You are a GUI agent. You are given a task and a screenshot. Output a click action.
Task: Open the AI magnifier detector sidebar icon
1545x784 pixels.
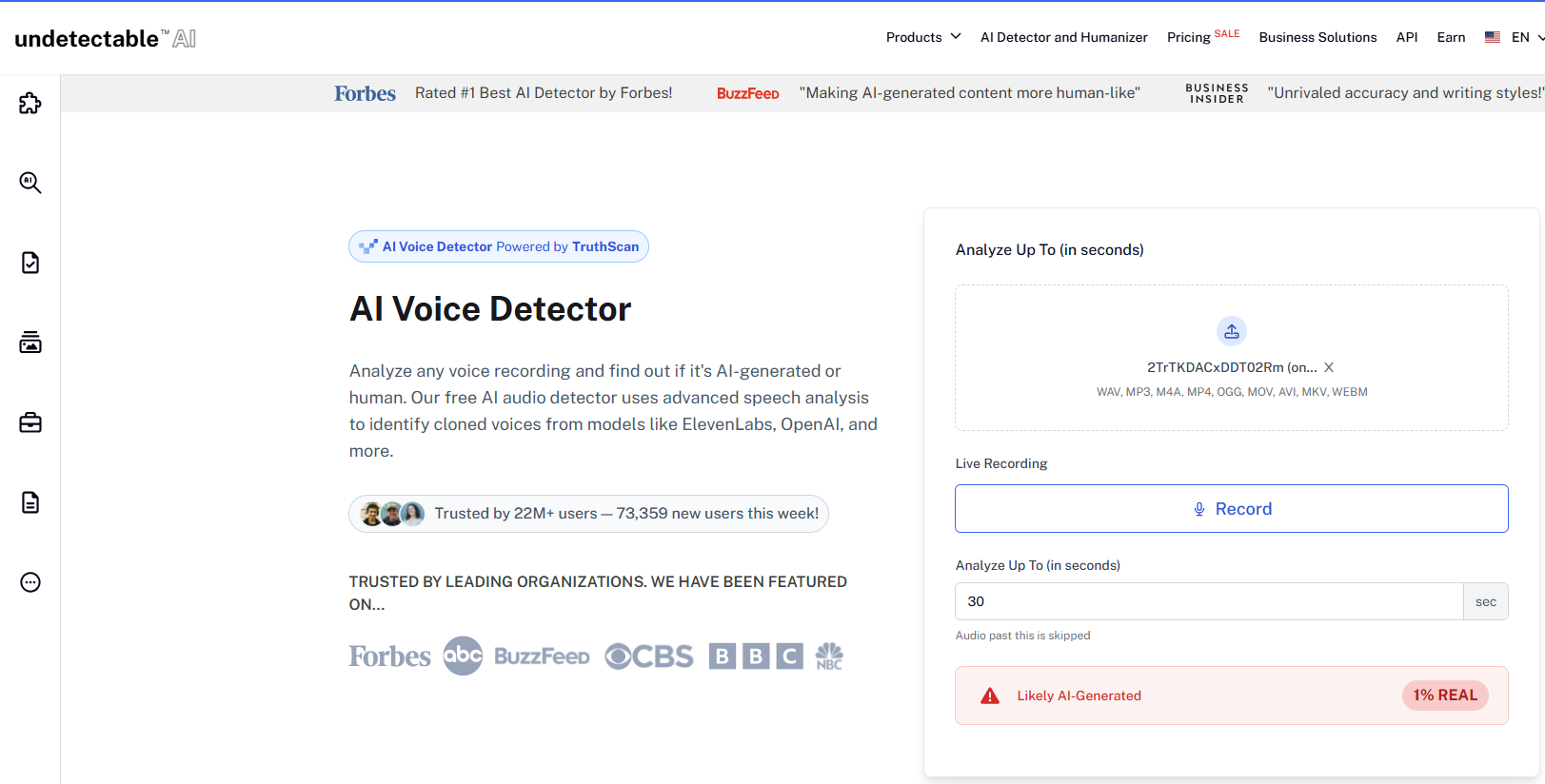coord(30,183)
